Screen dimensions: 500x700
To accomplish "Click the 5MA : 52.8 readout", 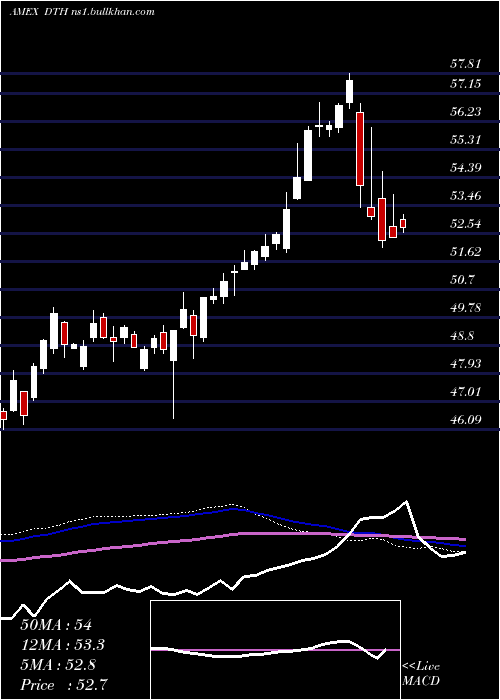I will click(x=58, y=665).
